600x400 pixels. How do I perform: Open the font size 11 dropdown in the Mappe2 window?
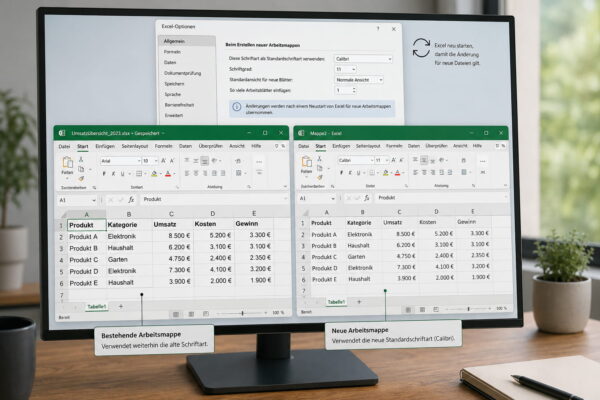pos(382,160)
